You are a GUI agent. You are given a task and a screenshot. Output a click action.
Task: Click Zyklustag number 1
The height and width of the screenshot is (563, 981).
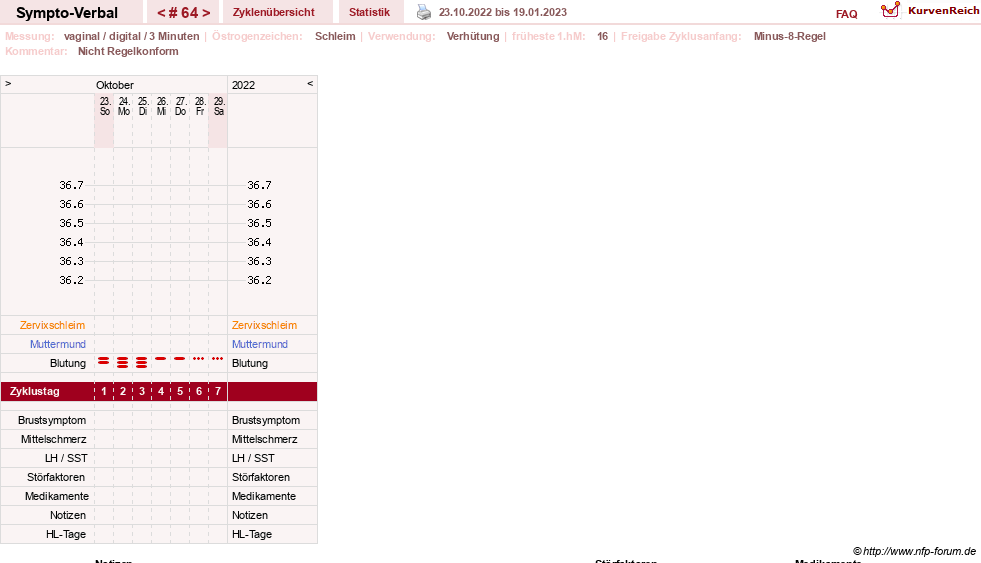(x=104, y=392)
